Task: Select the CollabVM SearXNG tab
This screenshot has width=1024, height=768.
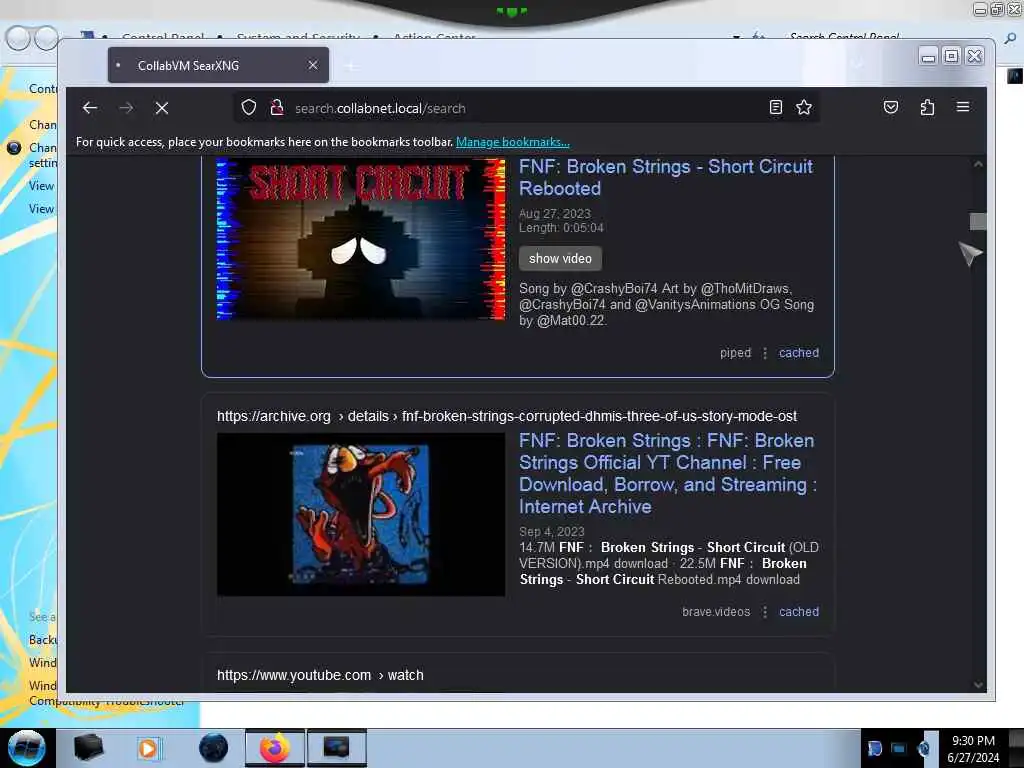Action: tap(218, 65)
